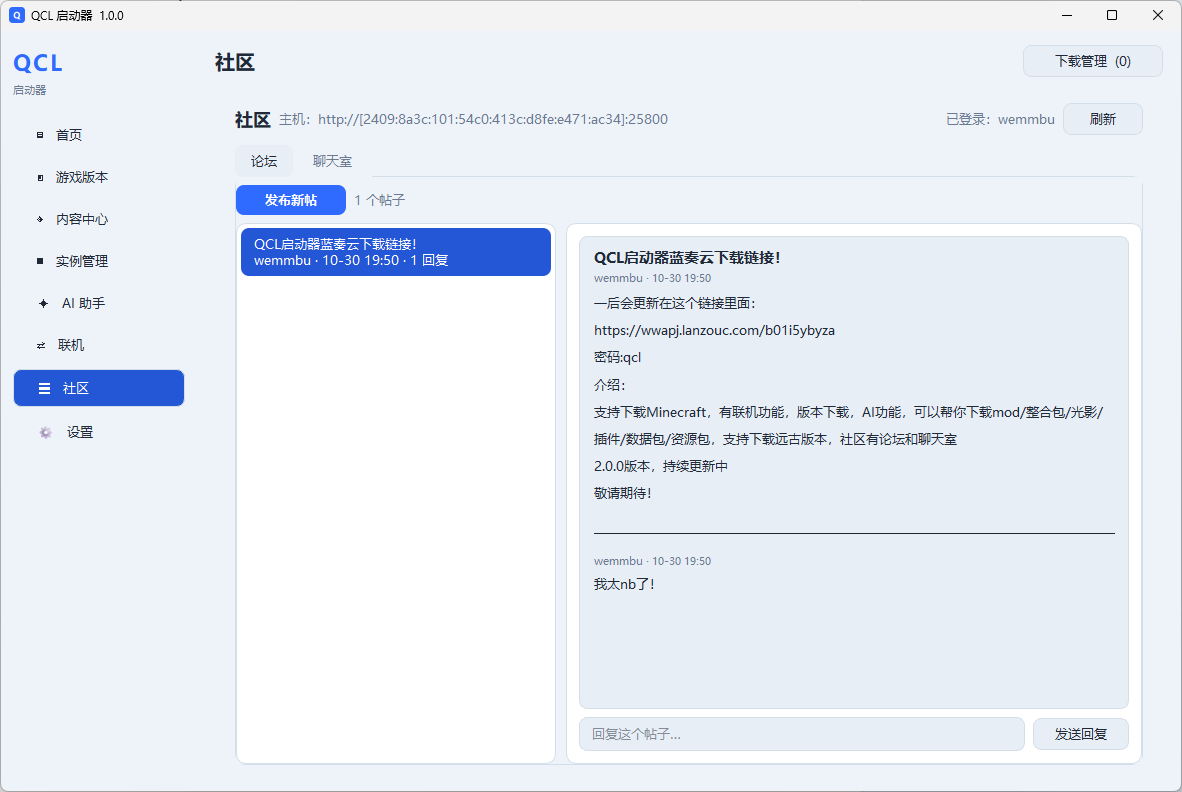Click the 启动器 subtitle under QCL logo
Screen dimensions: 1182x792
(29, 90)
